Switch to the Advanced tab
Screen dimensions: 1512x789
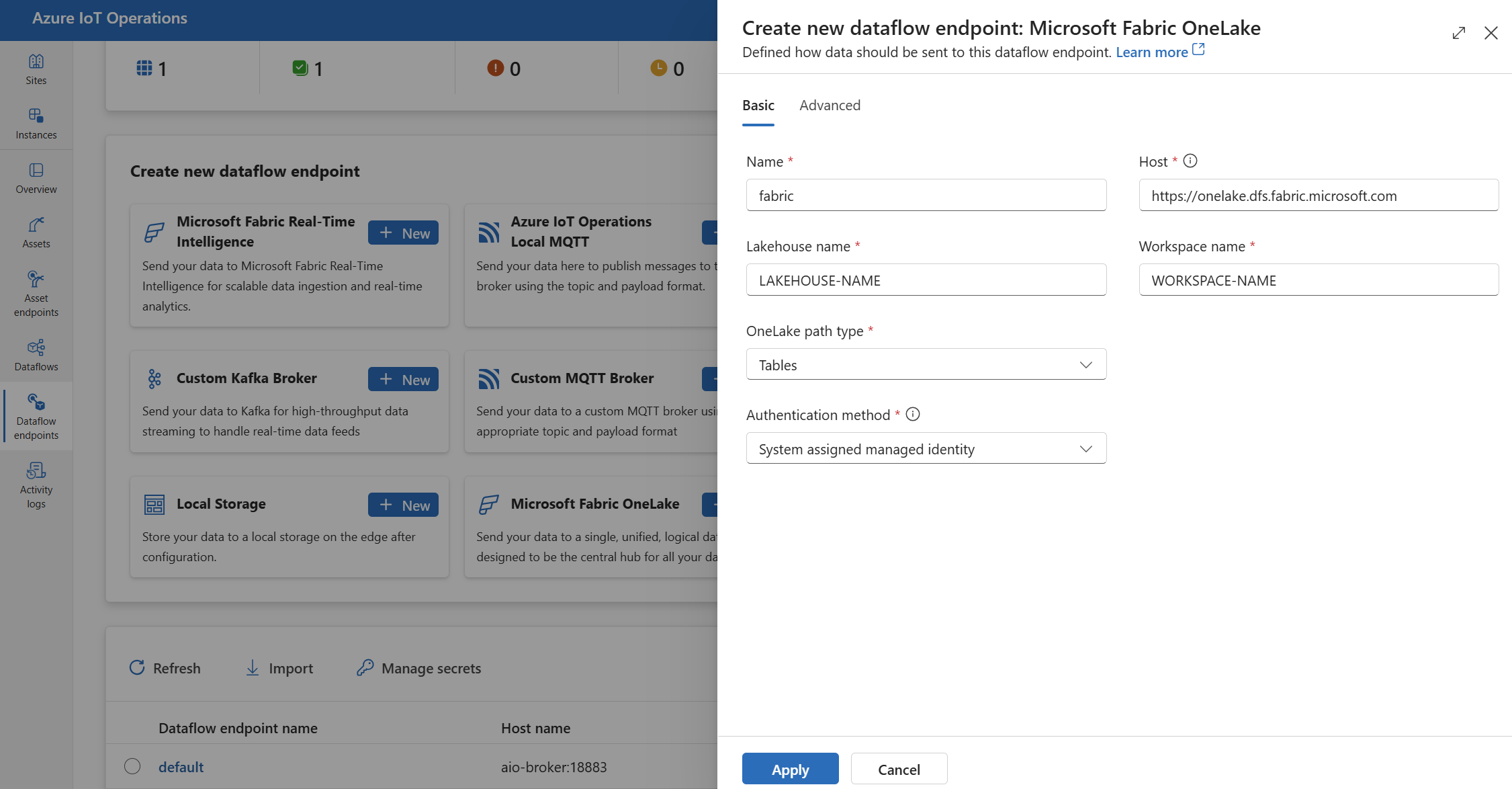coord(829,104)
